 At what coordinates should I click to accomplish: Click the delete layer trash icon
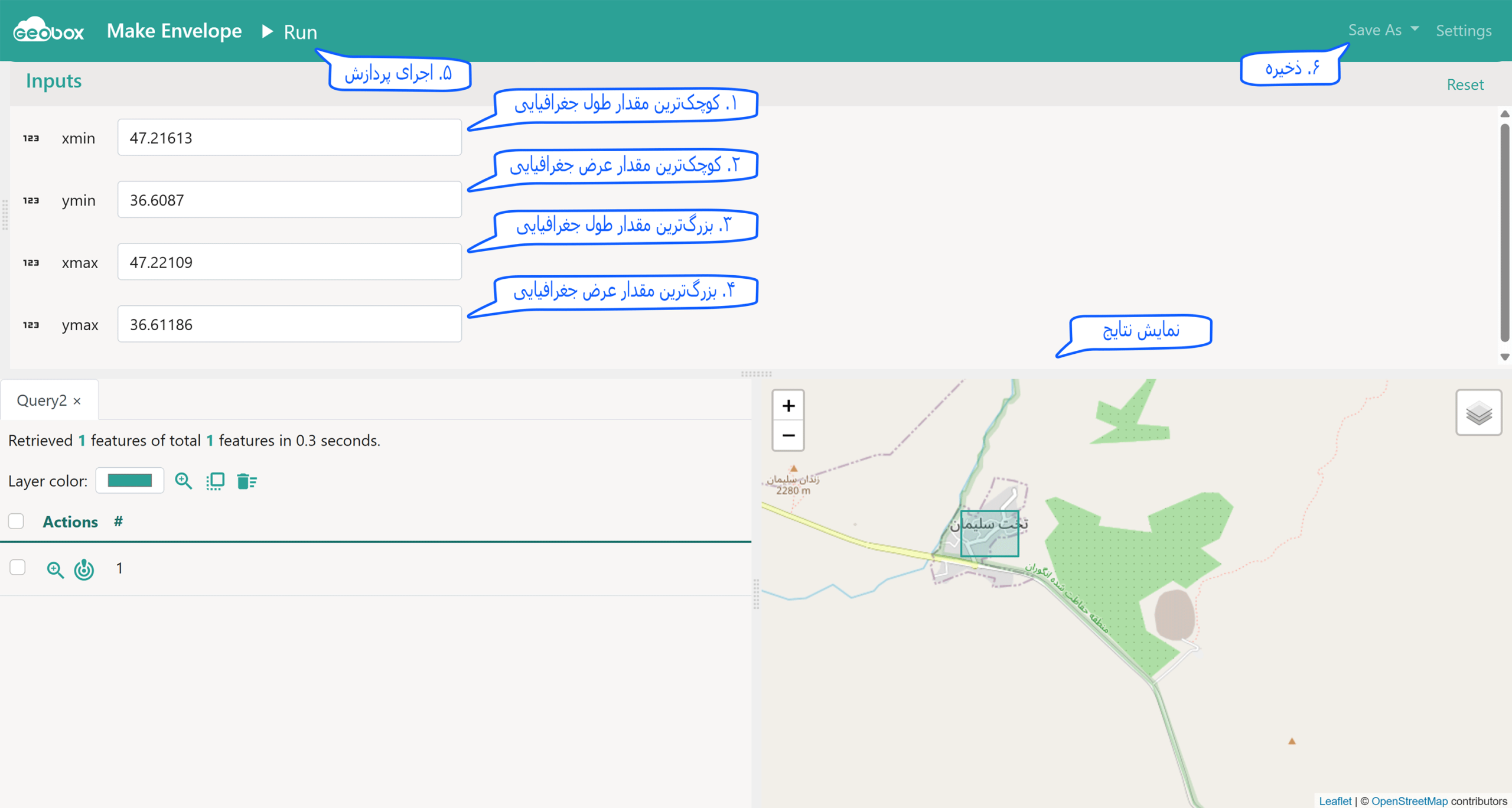[246, 481]
